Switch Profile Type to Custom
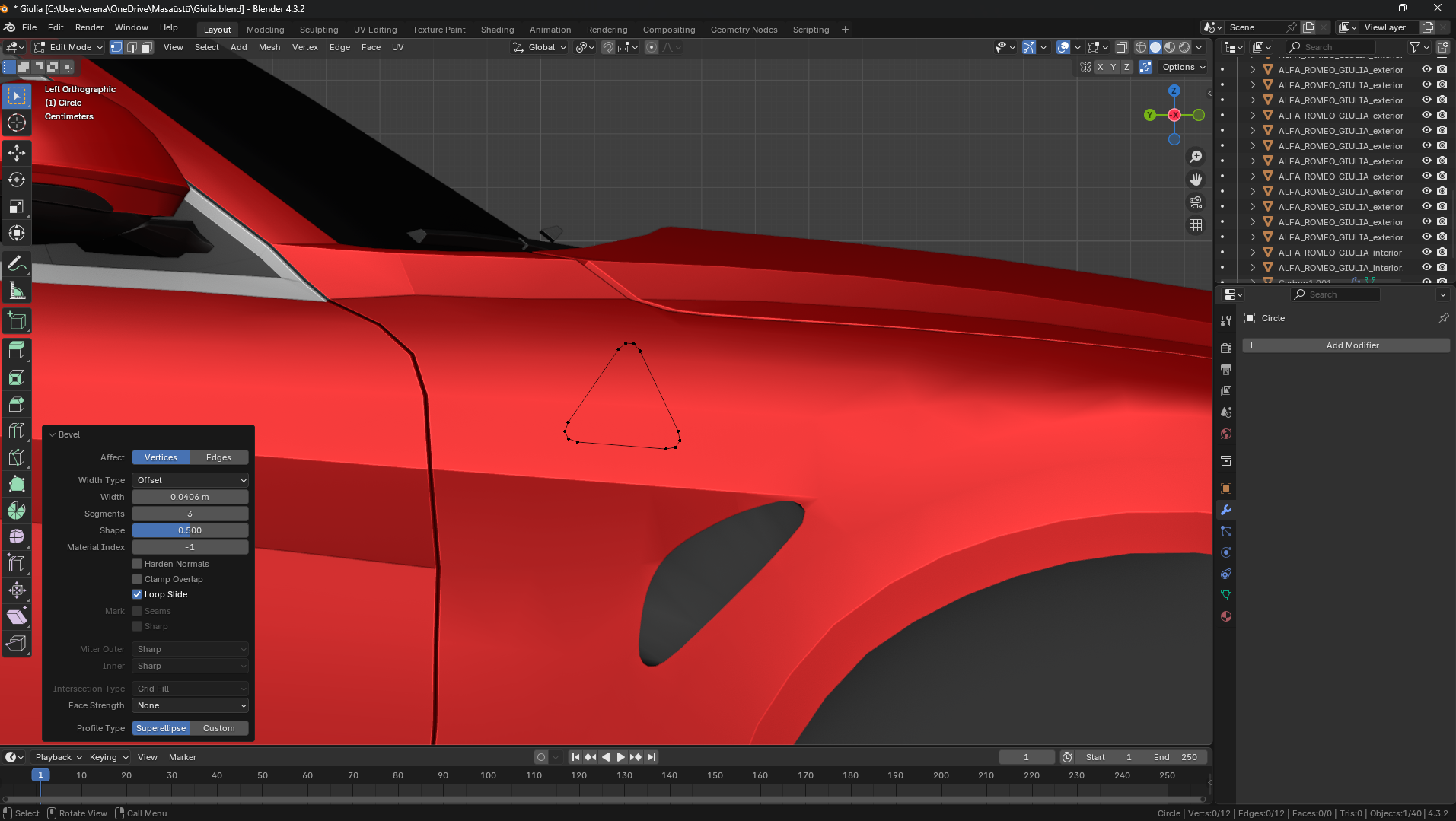Viewport: 1456px width, 821px height. point(219,728)
